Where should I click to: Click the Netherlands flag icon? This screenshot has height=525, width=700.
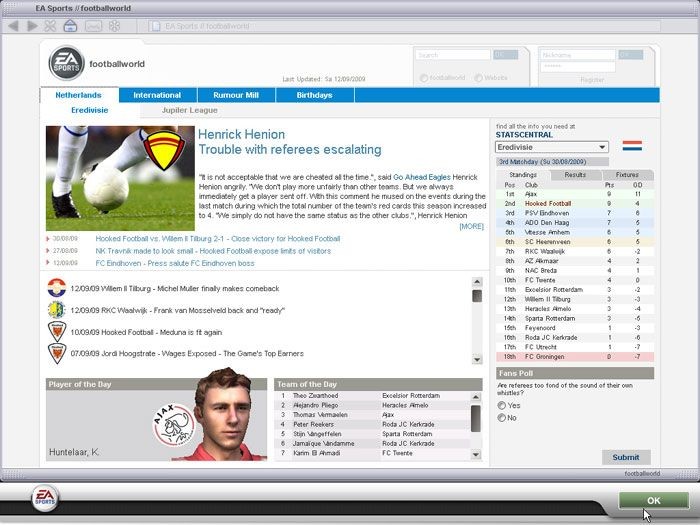tap(632, 146)
